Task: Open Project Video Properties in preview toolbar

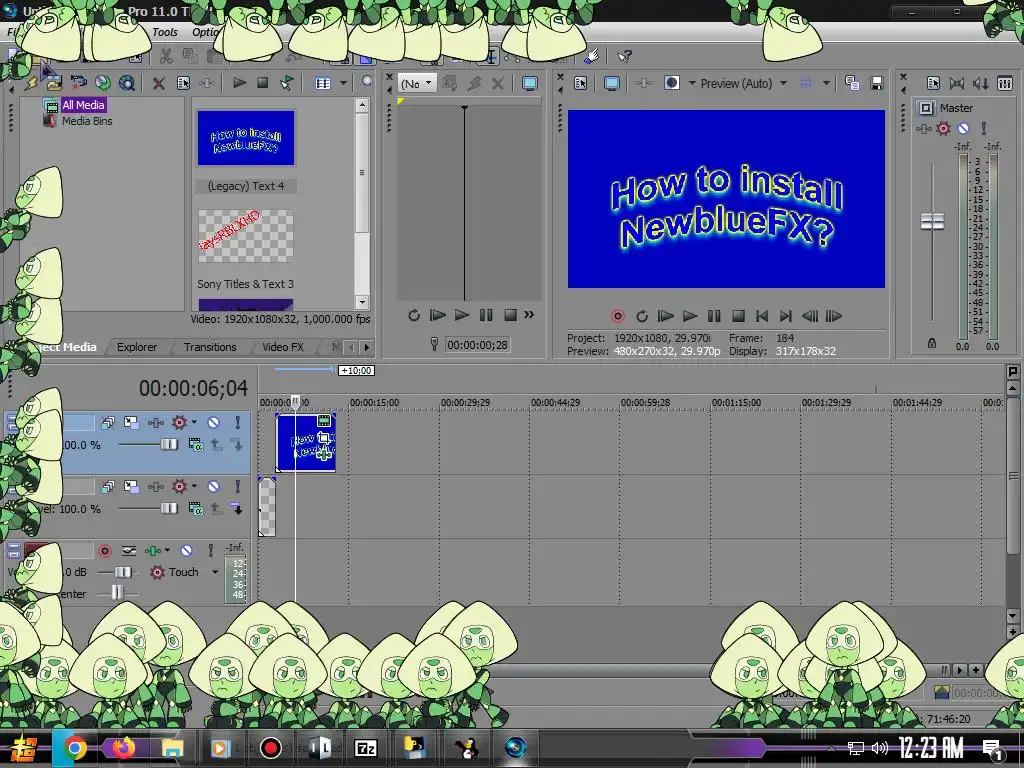Action: (581, 83)
